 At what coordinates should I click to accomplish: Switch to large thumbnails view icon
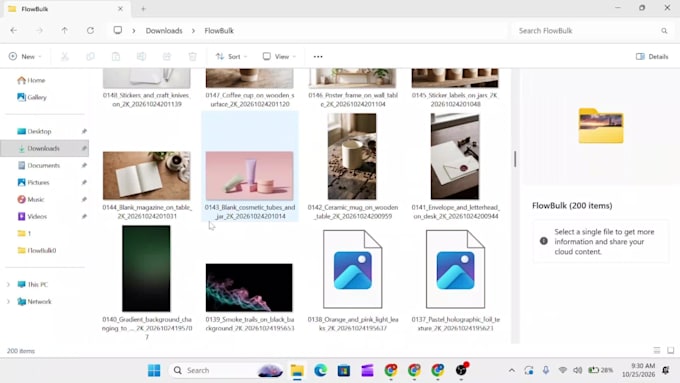pyautogui.click(x=670, y=350)
